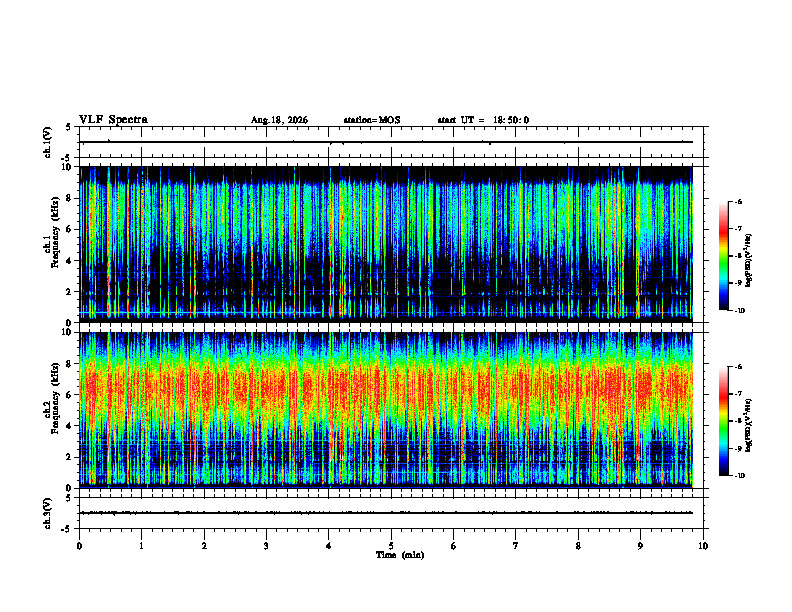Image resolution: width=792 pixels, height=612 pixels.
Task: Click the time-axis tick label "7"
Action: [516, 546]
